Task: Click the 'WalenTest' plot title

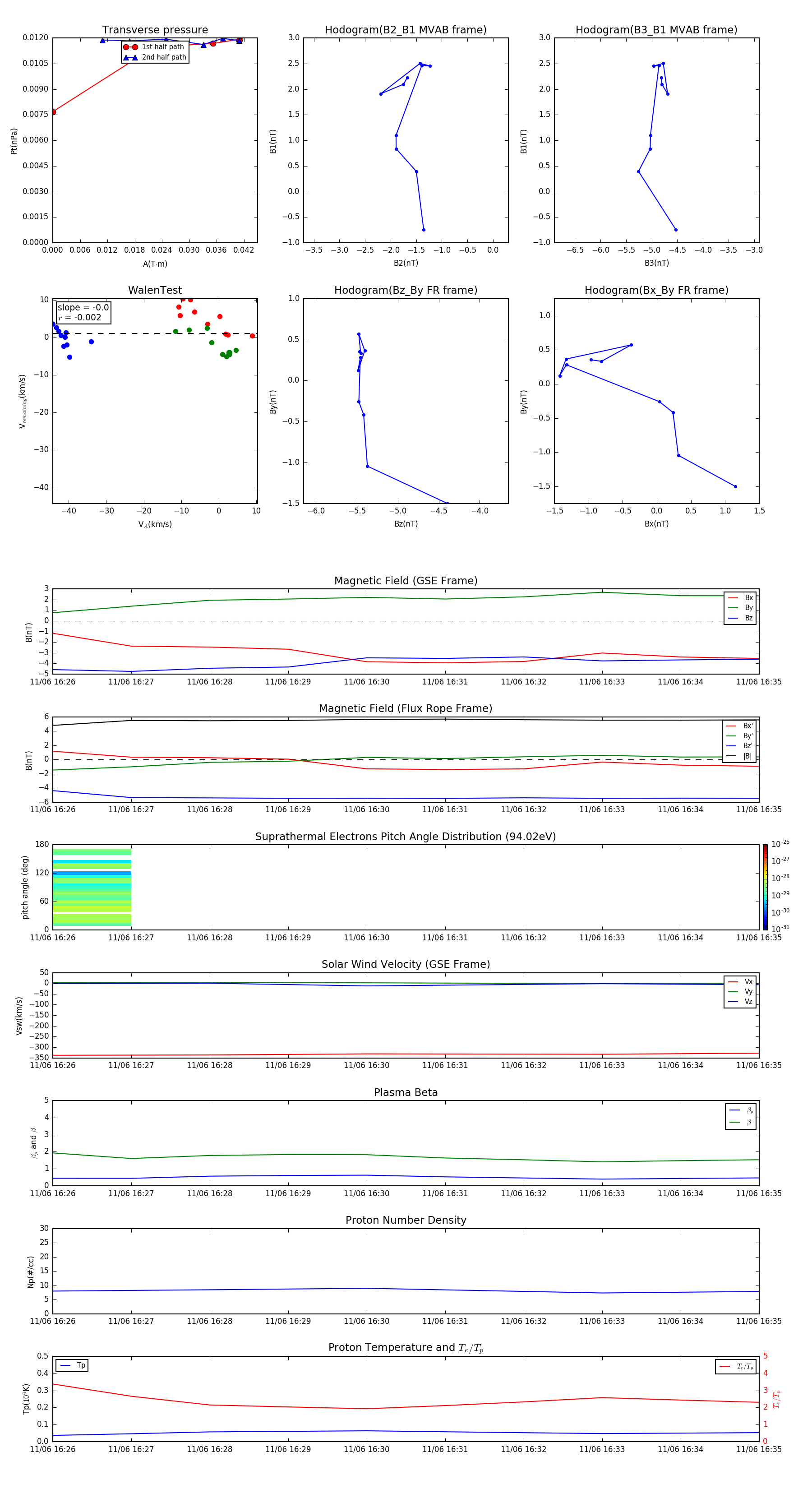Action: 155,290
